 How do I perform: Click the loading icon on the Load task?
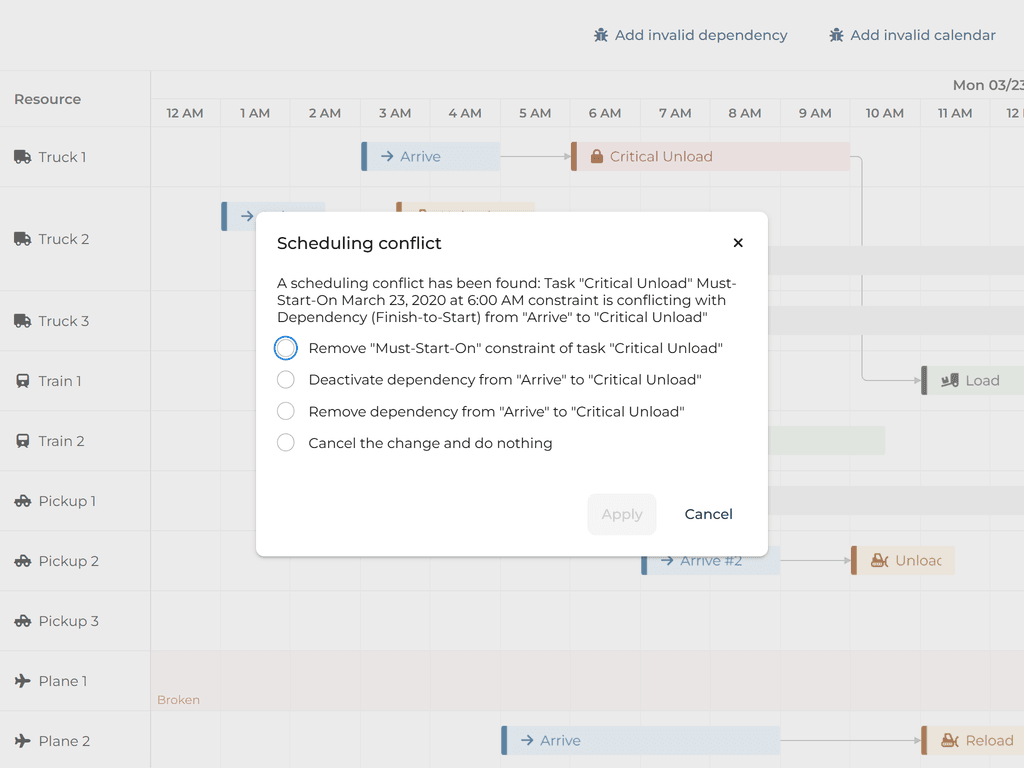[949, 380]
